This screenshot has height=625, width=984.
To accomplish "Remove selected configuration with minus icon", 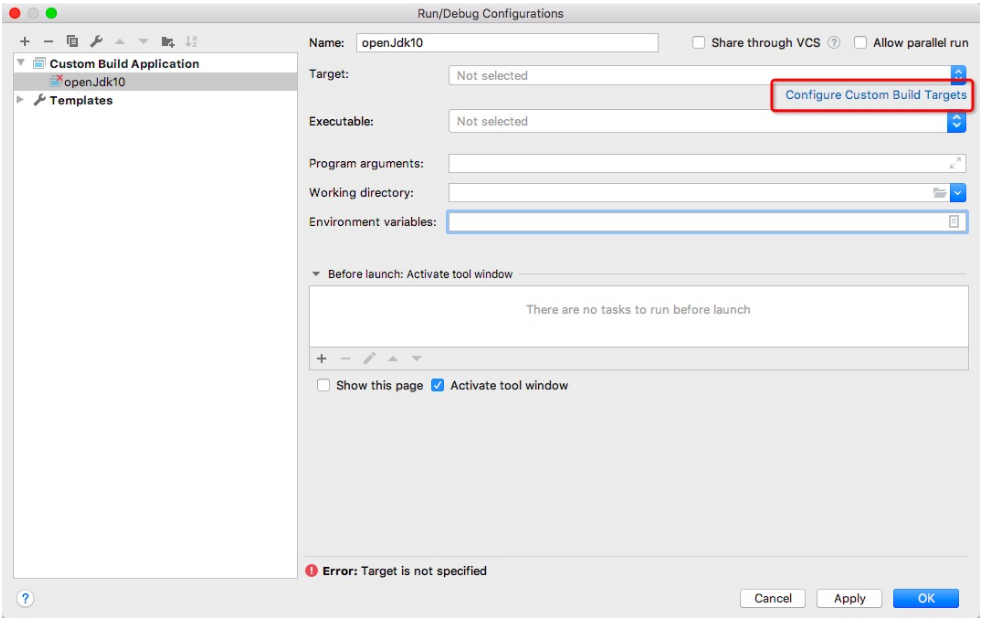I will 48,41.
